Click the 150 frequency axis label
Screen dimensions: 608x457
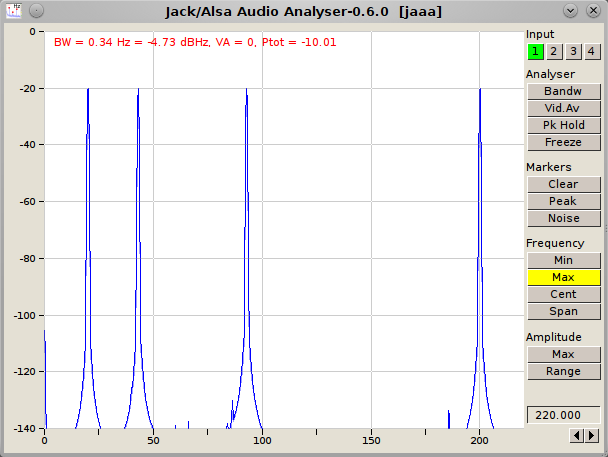[x=371, y=441]
